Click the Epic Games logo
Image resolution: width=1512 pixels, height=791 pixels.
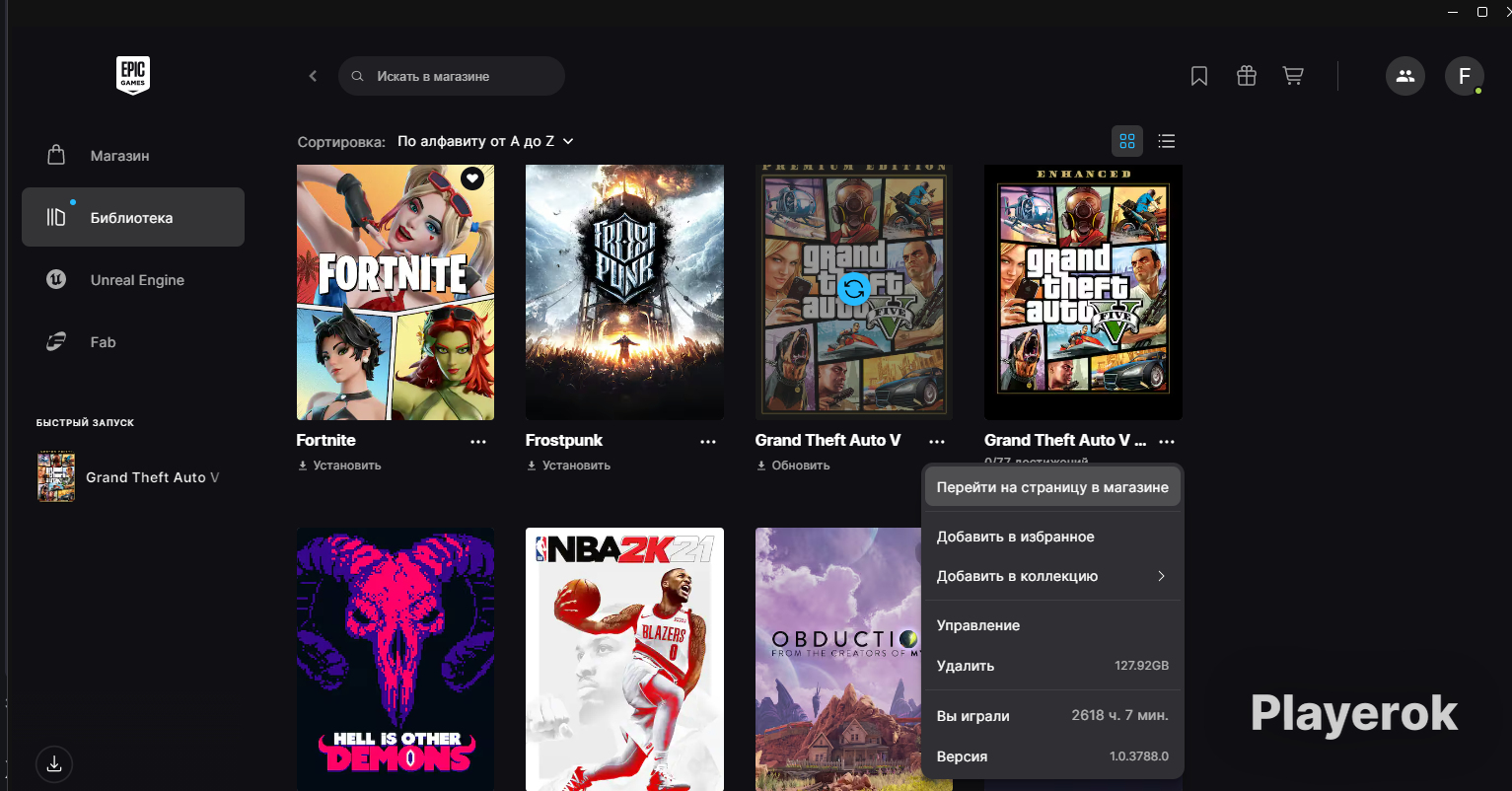coord(133,75)
